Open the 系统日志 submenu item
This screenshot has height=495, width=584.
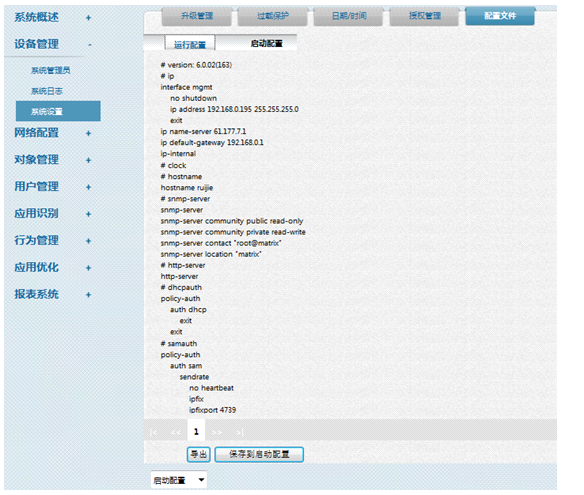click(x=47, y=91)
